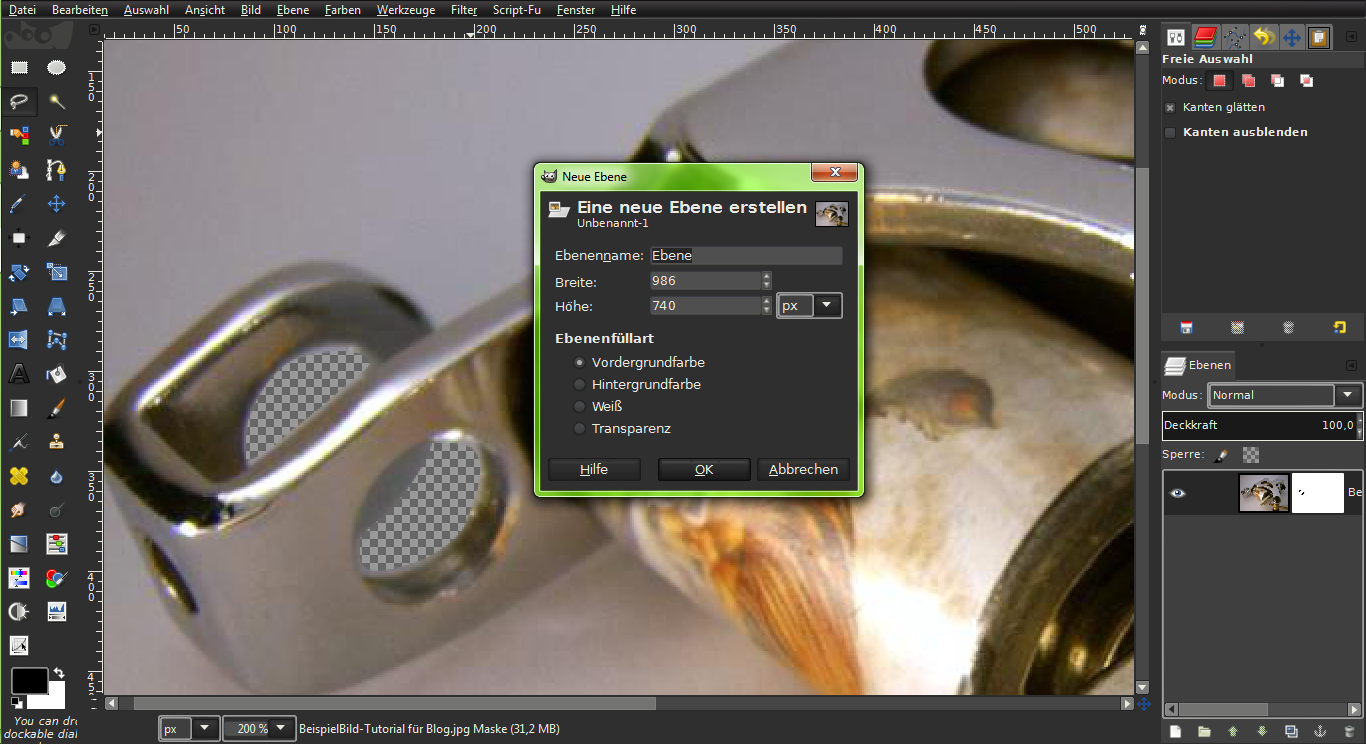This screenshot has width=1366, height=744.
Task: Open the Script-Fu menu
Action: pyautogui.click(x=517, y=10)
